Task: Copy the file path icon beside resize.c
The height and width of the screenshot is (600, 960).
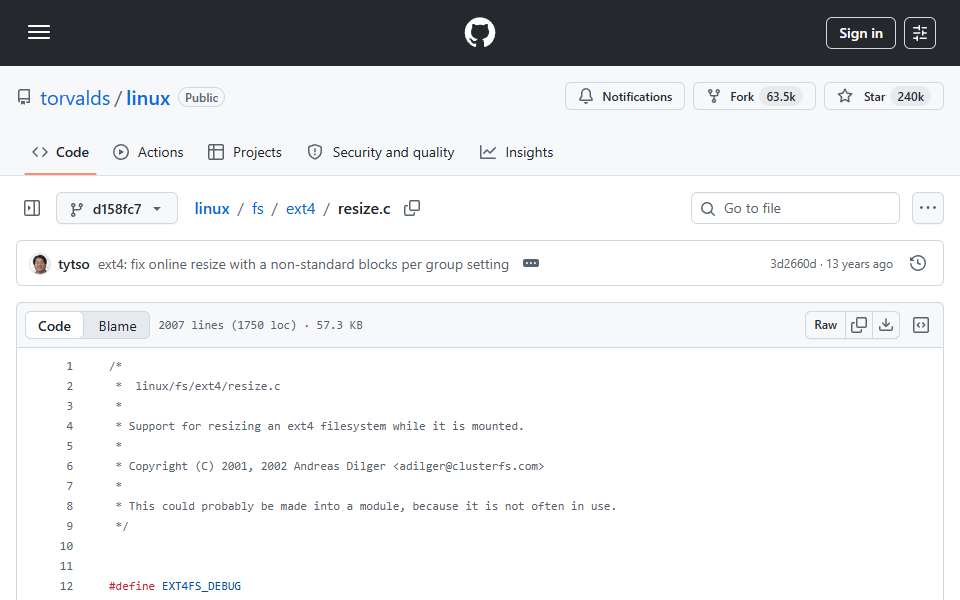Action: coord(412,208)
